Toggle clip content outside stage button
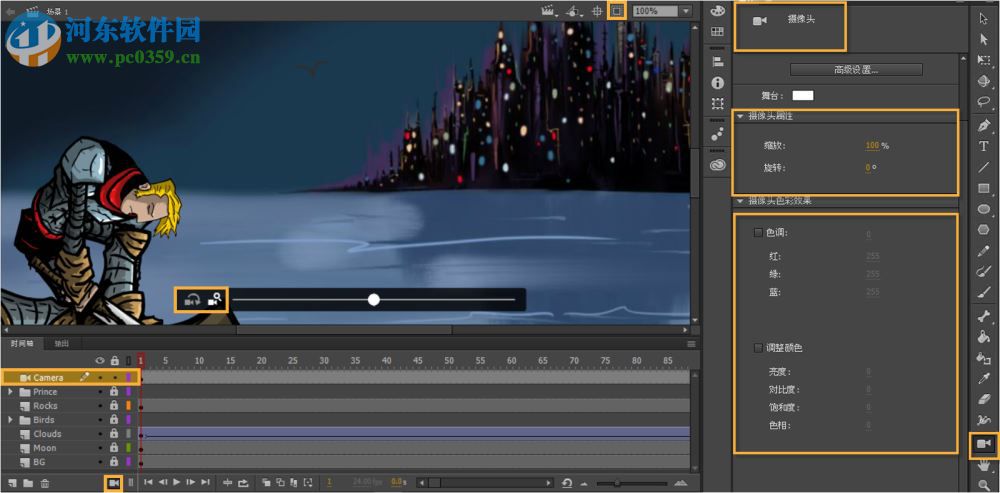Image resolution: width=1000 pixels, height=493 pixels. [x=617, y=11]
